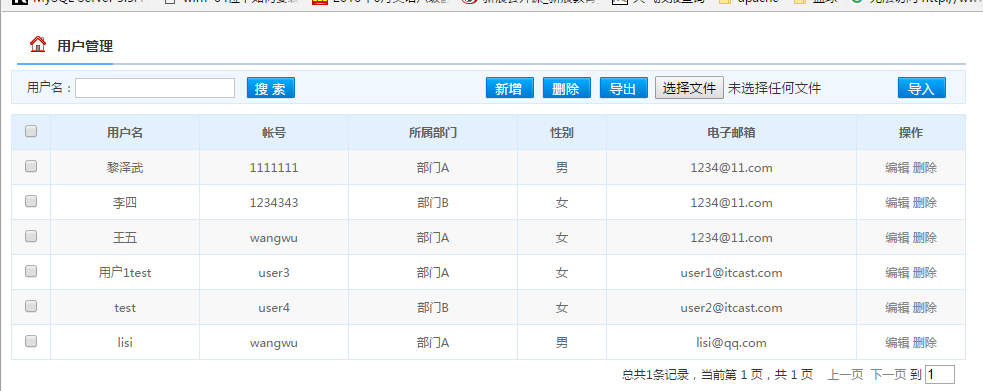Click the 电子邮箱 column header
The image size is (983, 391).
tap(731, 133)
